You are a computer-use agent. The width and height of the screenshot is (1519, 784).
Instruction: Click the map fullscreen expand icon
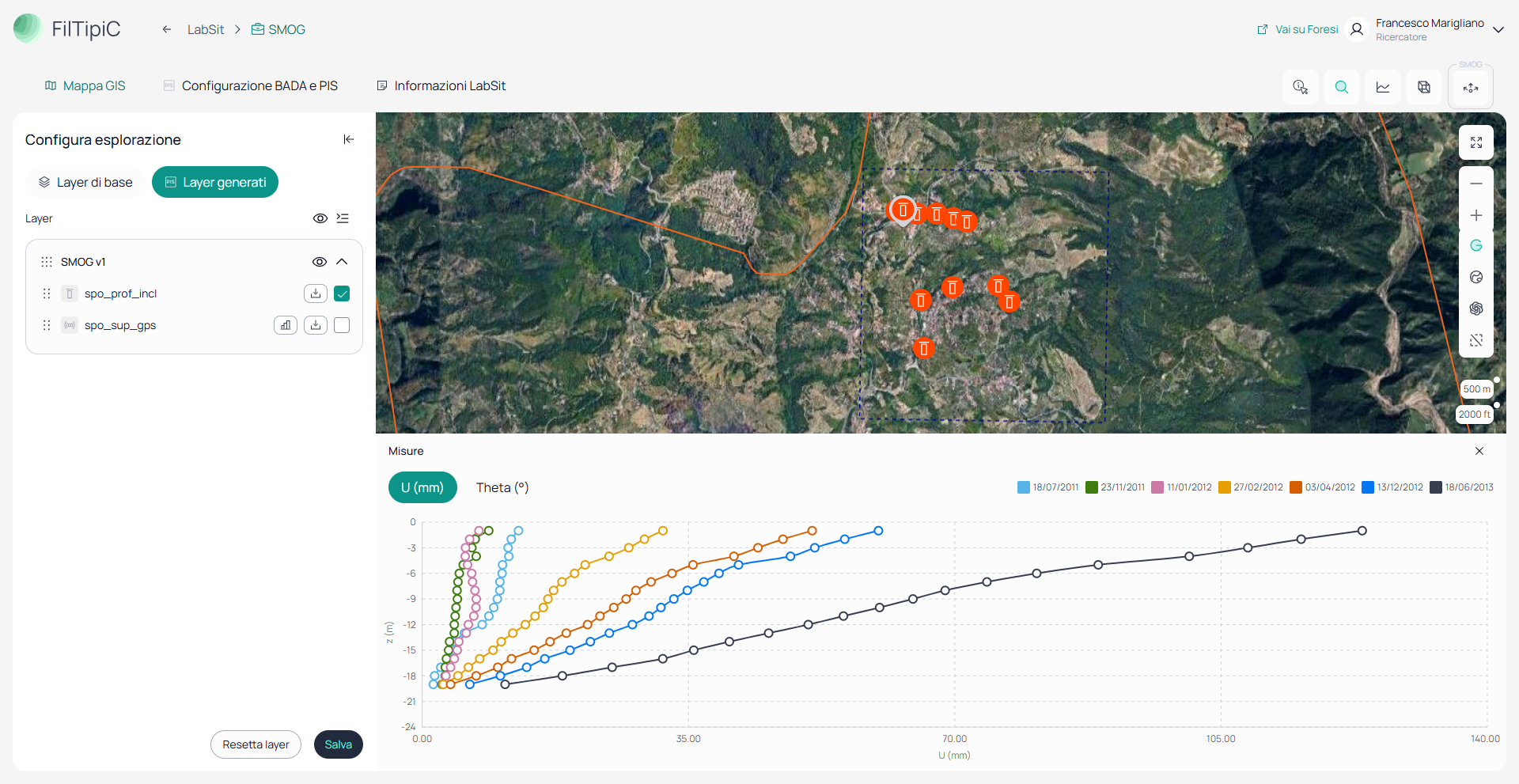(x=1476, y=142)
